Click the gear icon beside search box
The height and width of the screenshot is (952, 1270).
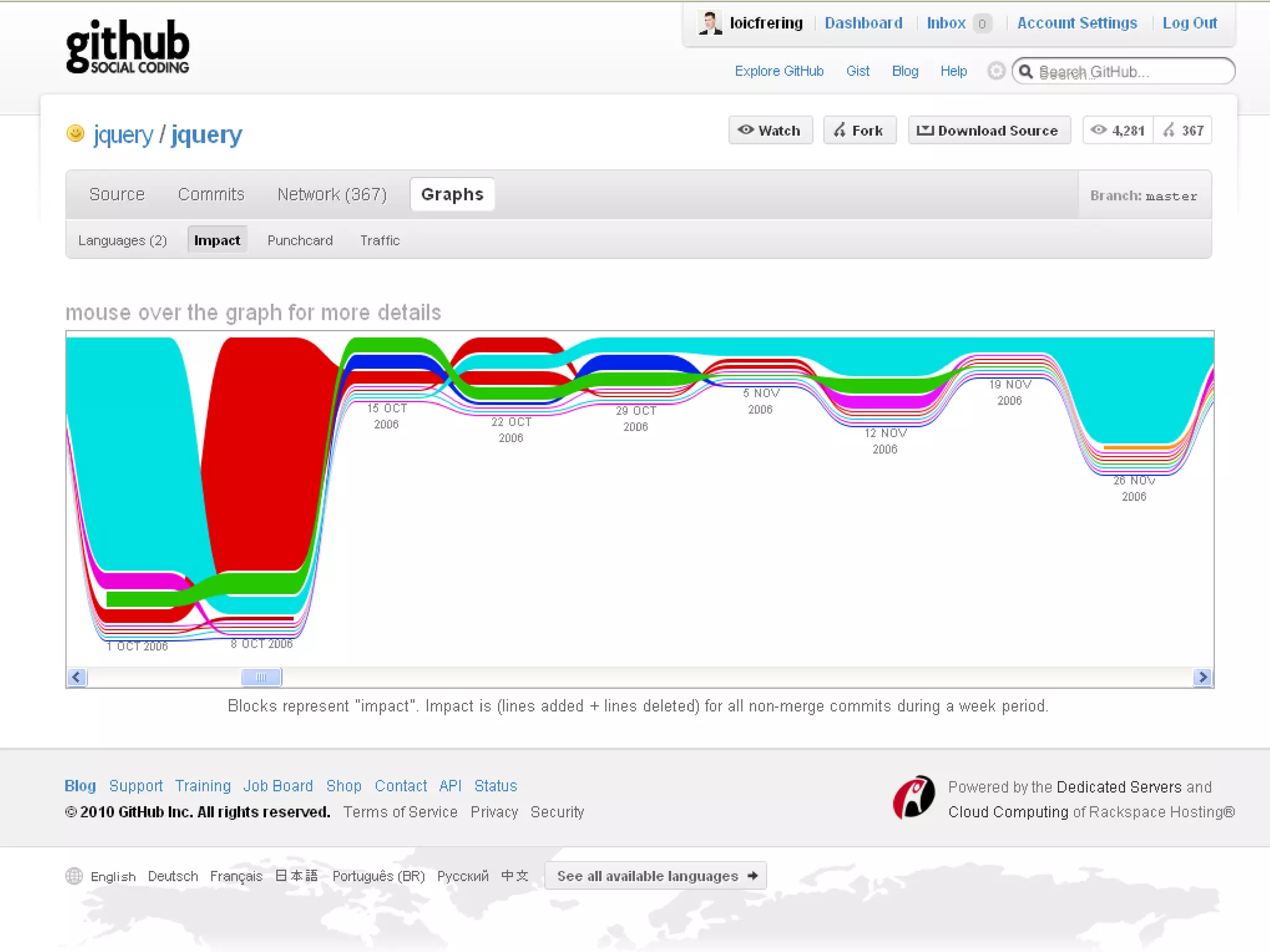pyautogui.click(x=995, y=71)
